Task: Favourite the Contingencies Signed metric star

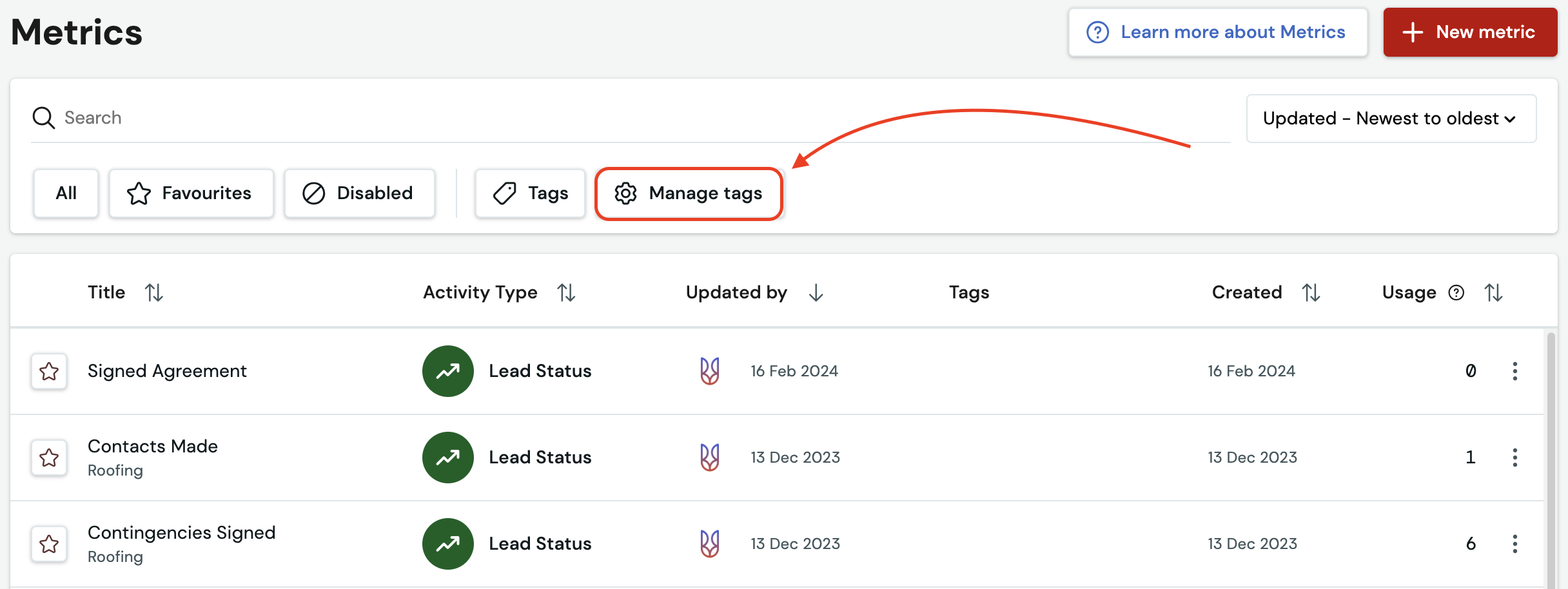Action: (49, 544)
